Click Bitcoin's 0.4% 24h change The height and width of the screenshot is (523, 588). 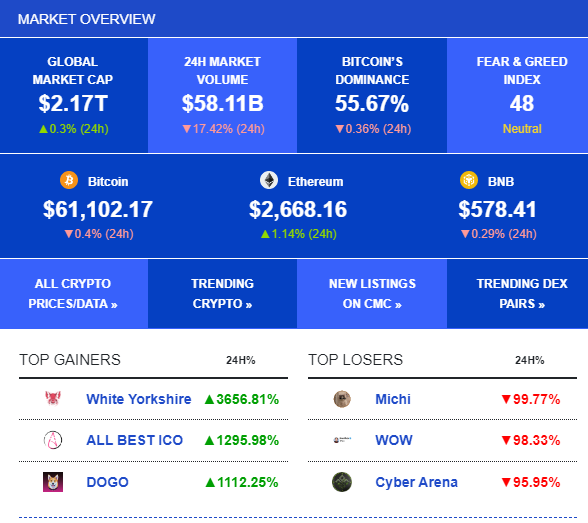pyautogui.click(x=99, y=234)
